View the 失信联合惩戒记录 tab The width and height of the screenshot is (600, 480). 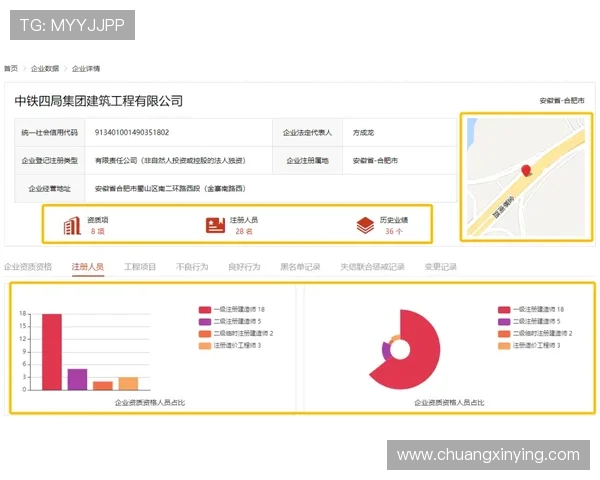coord(372,267)
